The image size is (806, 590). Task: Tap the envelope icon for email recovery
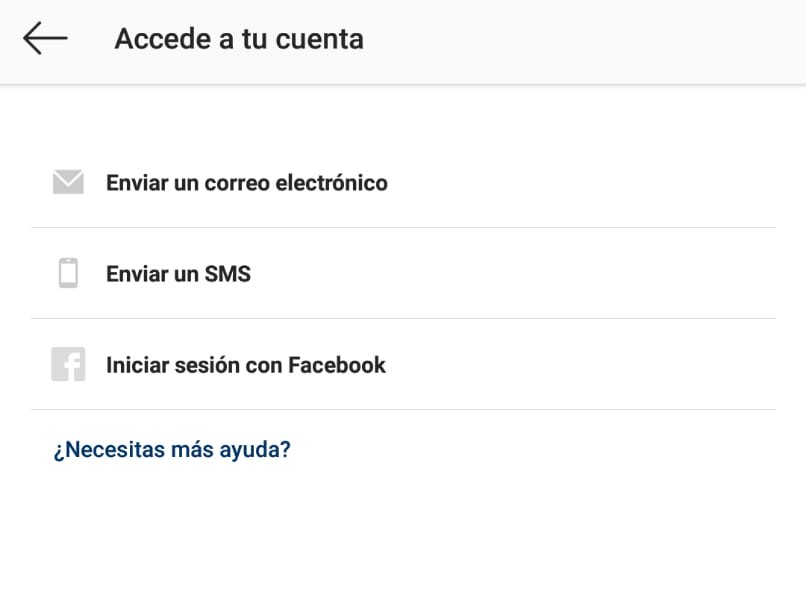pyautogui.click(x=68, y=182)
